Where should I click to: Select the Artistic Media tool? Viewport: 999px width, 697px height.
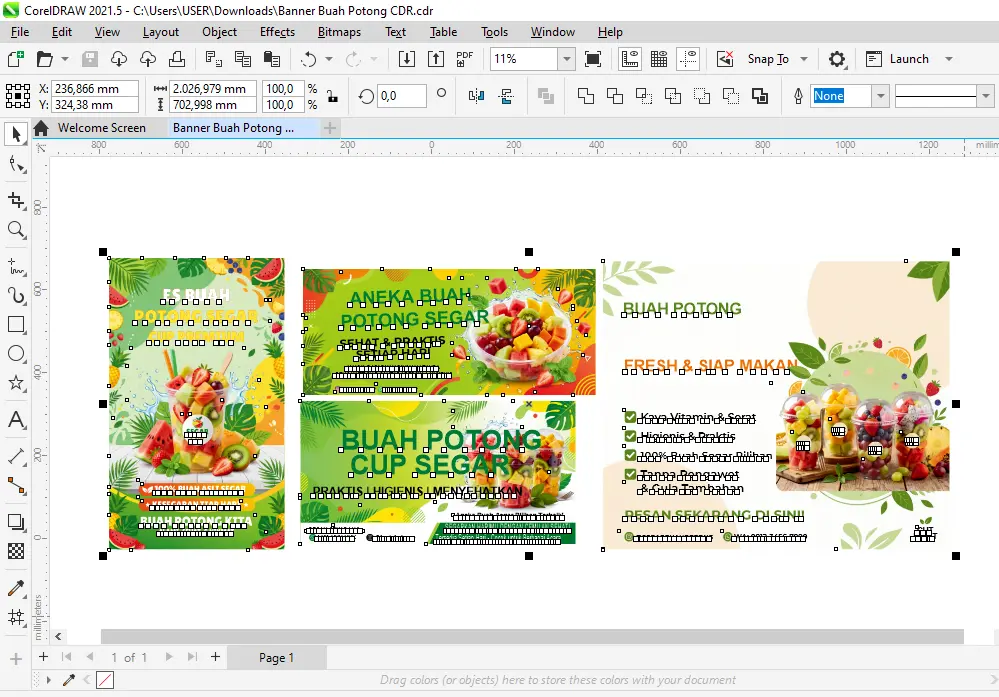pos(17,296)
